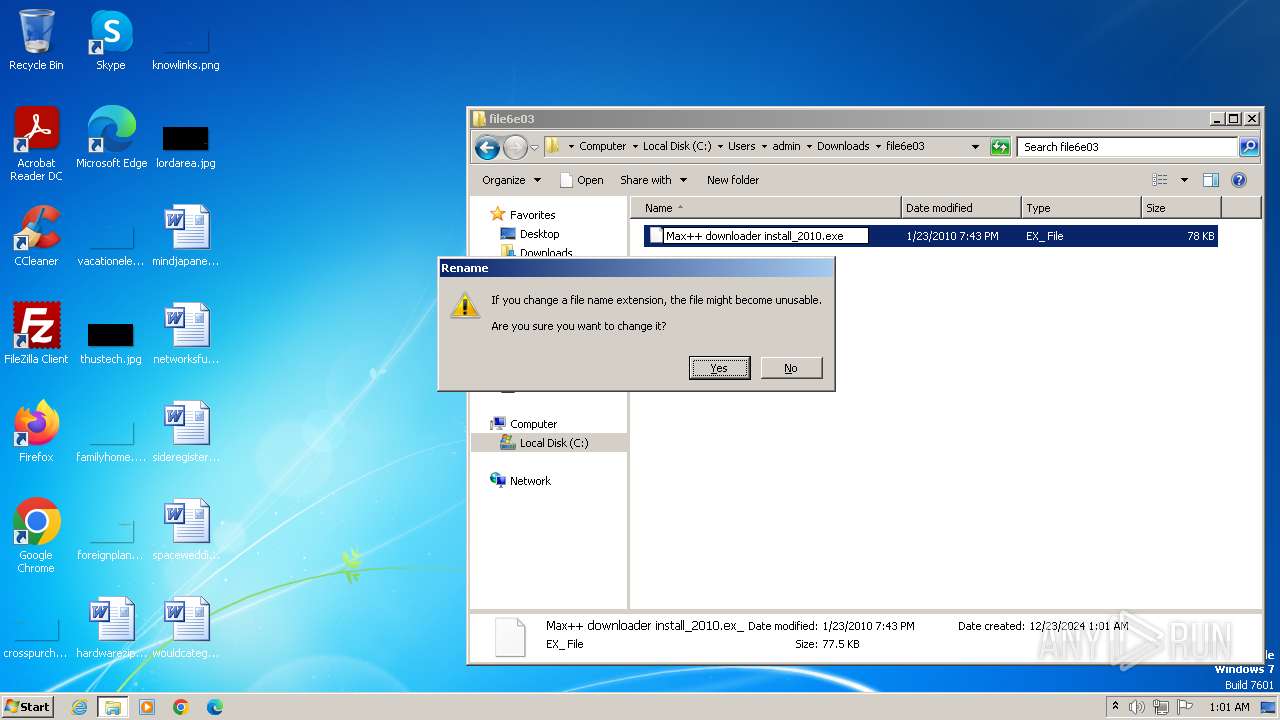
Task: Select FileZilla Client desktop shortcut
Action: click(x=36, y=333)
